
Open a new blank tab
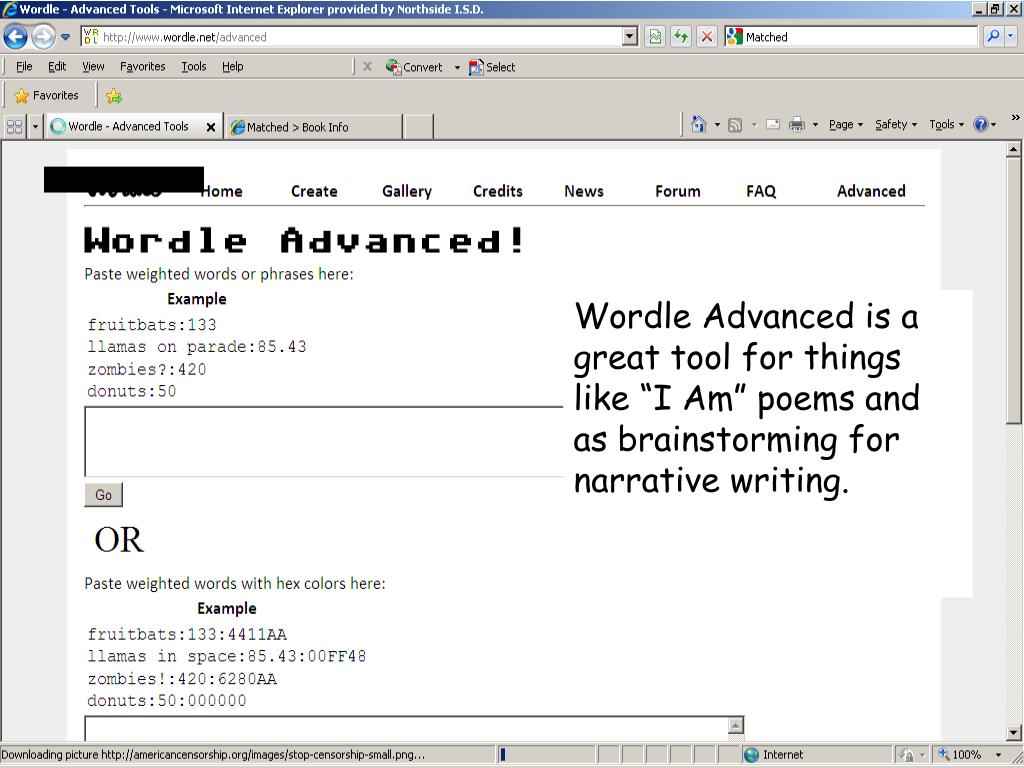click(418, 127)
